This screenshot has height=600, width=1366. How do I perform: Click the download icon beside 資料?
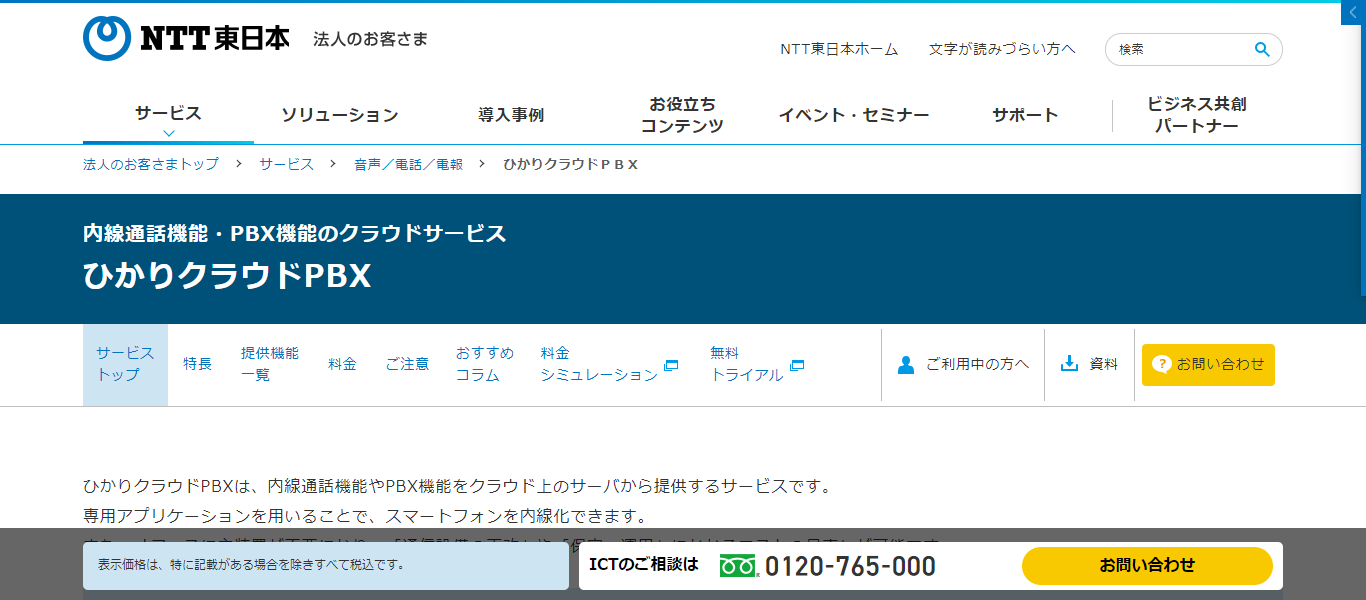(1071, 364)
